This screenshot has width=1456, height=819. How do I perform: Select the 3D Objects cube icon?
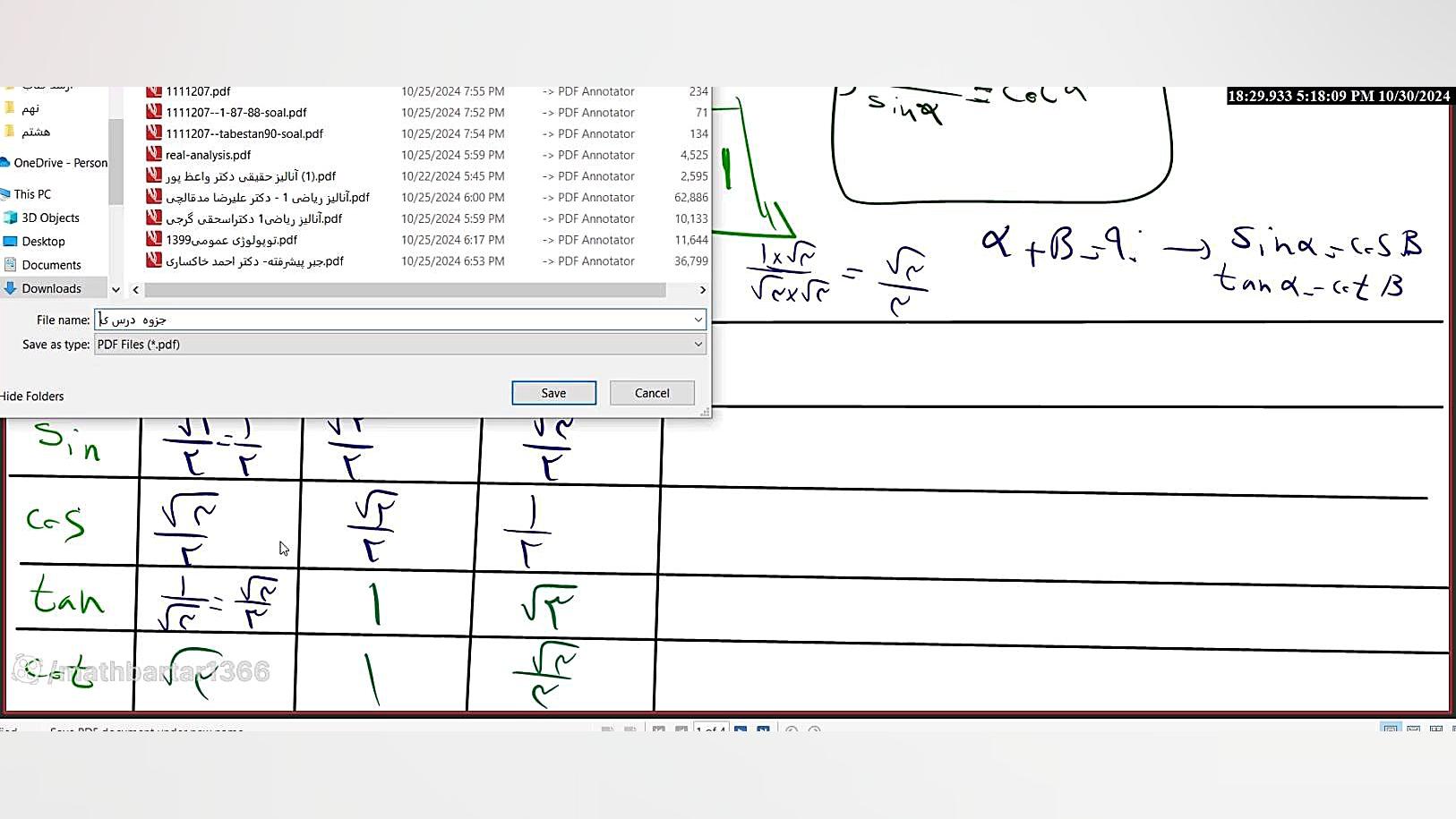[x=11, y=218]
